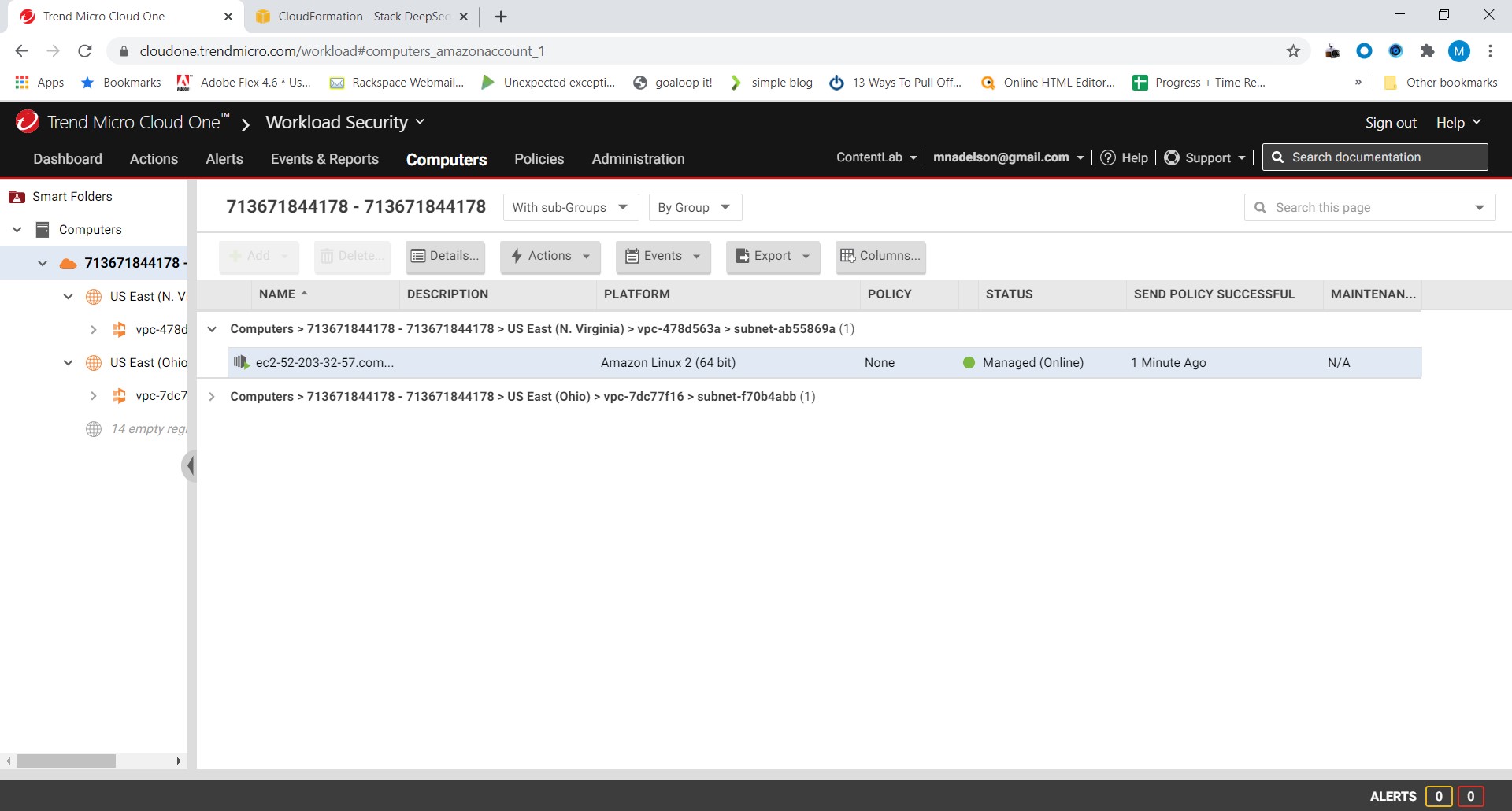Click the sidebar horizontal scrollbar thumb
Screen dimensions: 1512x811
tap(66, 761)
